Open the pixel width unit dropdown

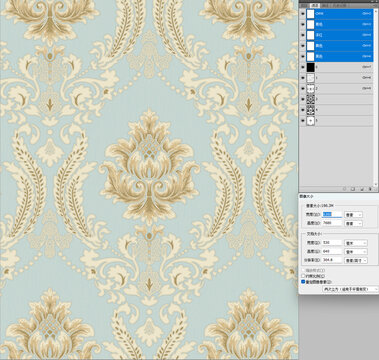click(353, 215)
